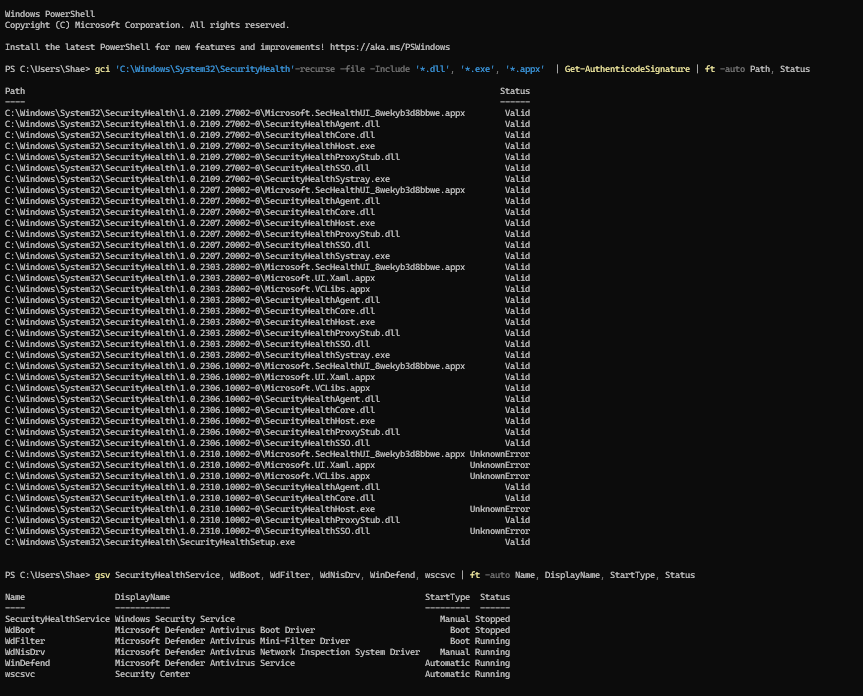Open the https://aka.ms/PSWindows link
This screenshot has width=863, height=696.
390,47
